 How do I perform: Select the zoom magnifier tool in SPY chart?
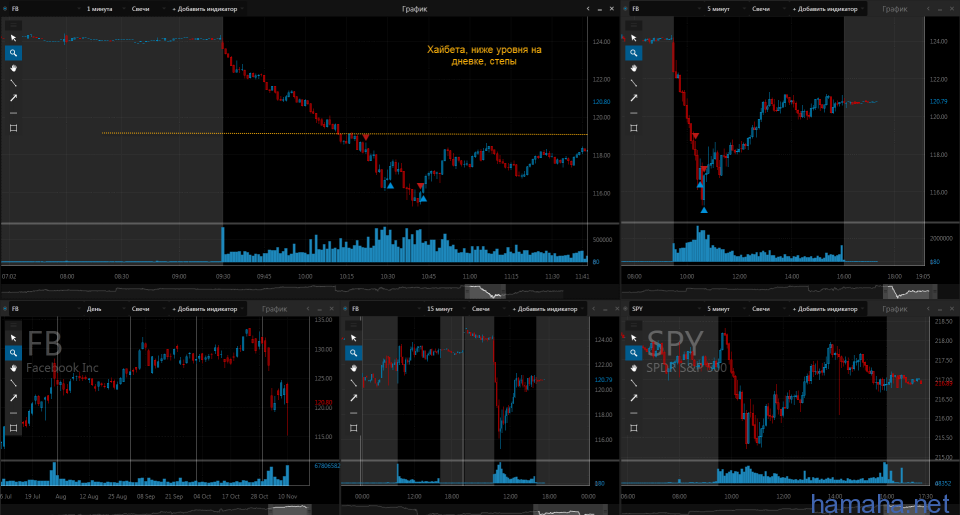click(634, 353)
